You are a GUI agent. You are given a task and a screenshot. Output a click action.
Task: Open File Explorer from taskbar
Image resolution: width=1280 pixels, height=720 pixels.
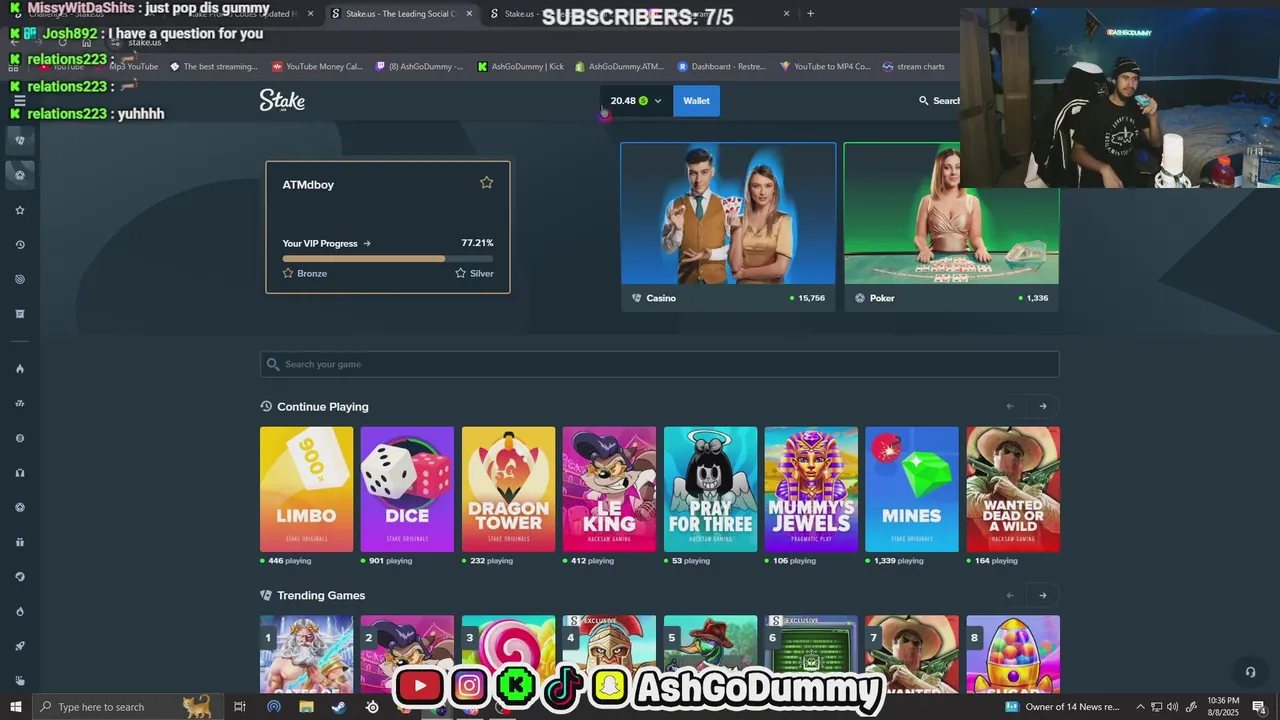click(306, 707)
